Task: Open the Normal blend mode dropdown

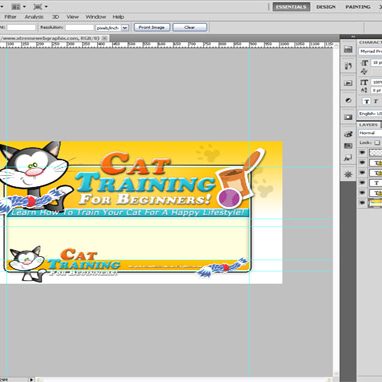Action: coord(370,133)
